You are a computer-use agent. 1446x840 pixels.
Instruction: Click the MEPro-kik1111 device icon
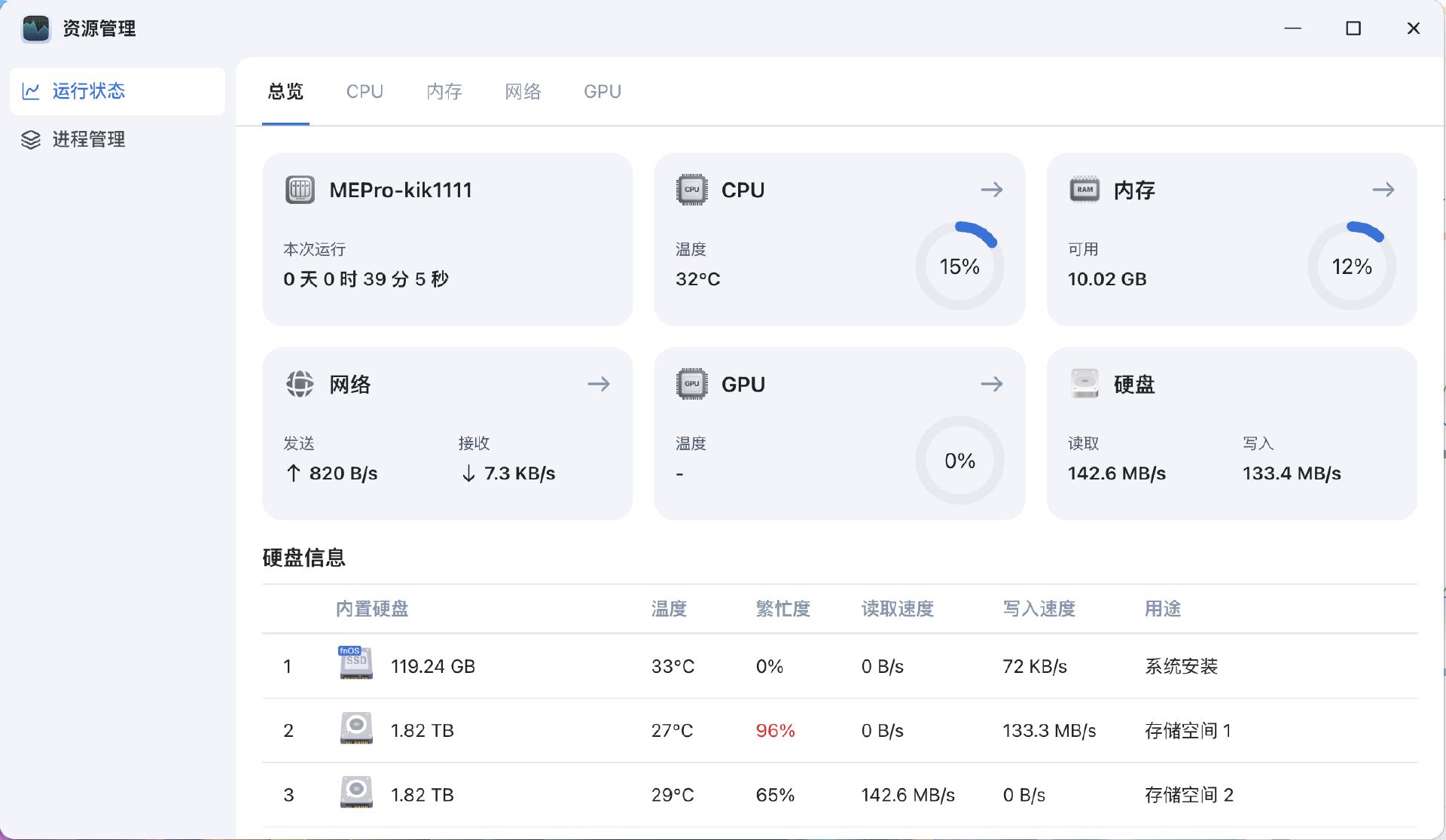pos(300,190)
